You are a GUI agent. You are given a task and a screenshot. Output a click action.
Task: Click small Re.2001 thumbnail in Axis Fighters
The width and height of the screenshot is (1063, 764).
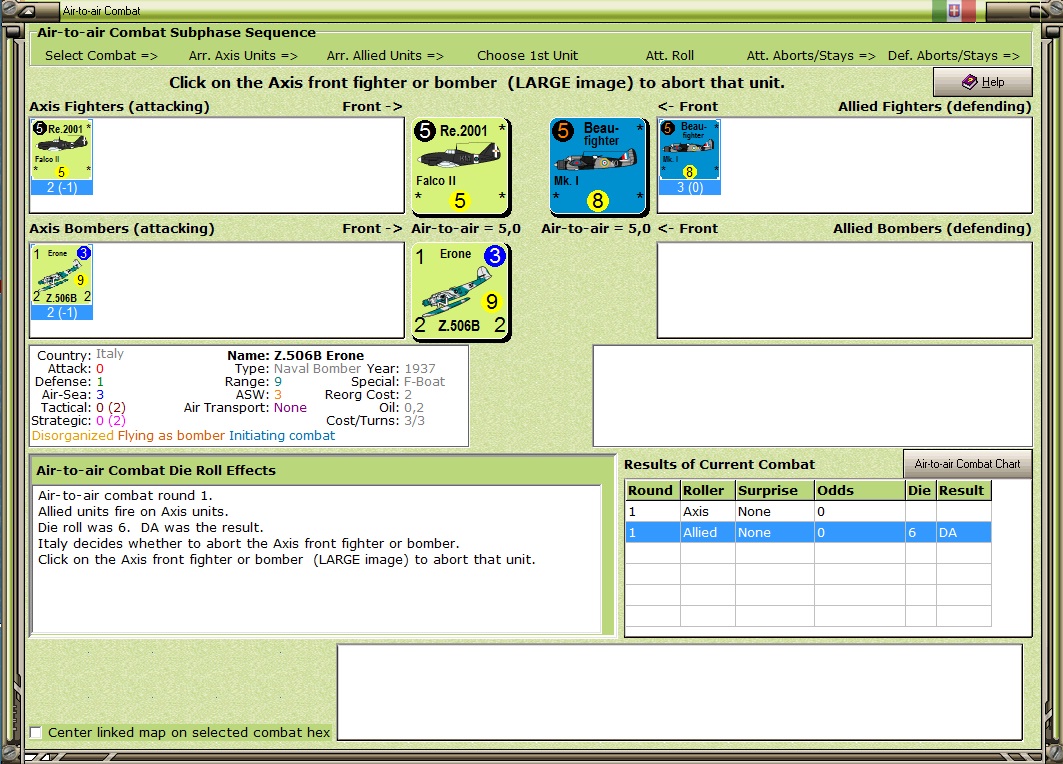(x=61, y=150)
